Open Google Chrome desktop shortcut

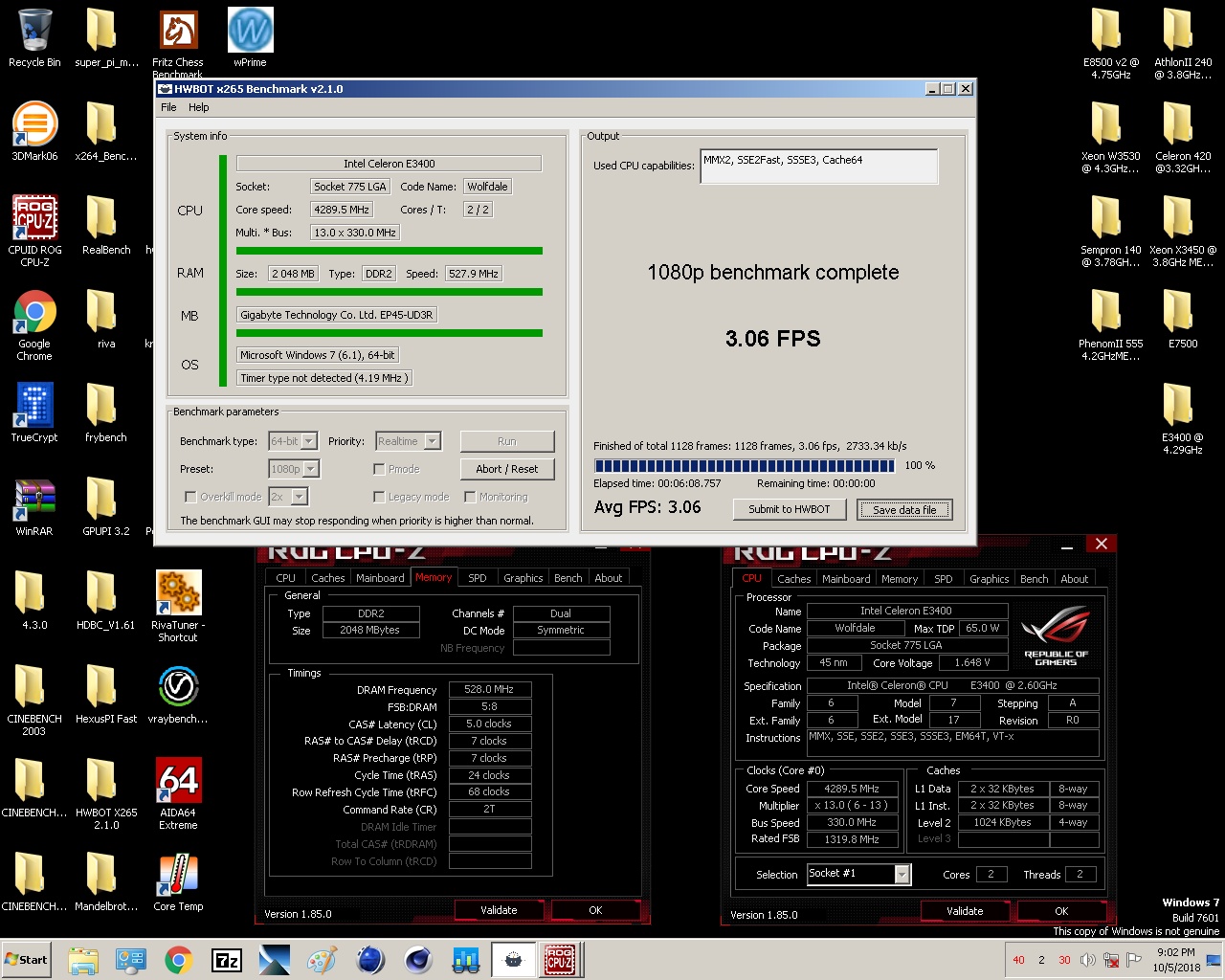pyautogui.click(x=34, y=324)
